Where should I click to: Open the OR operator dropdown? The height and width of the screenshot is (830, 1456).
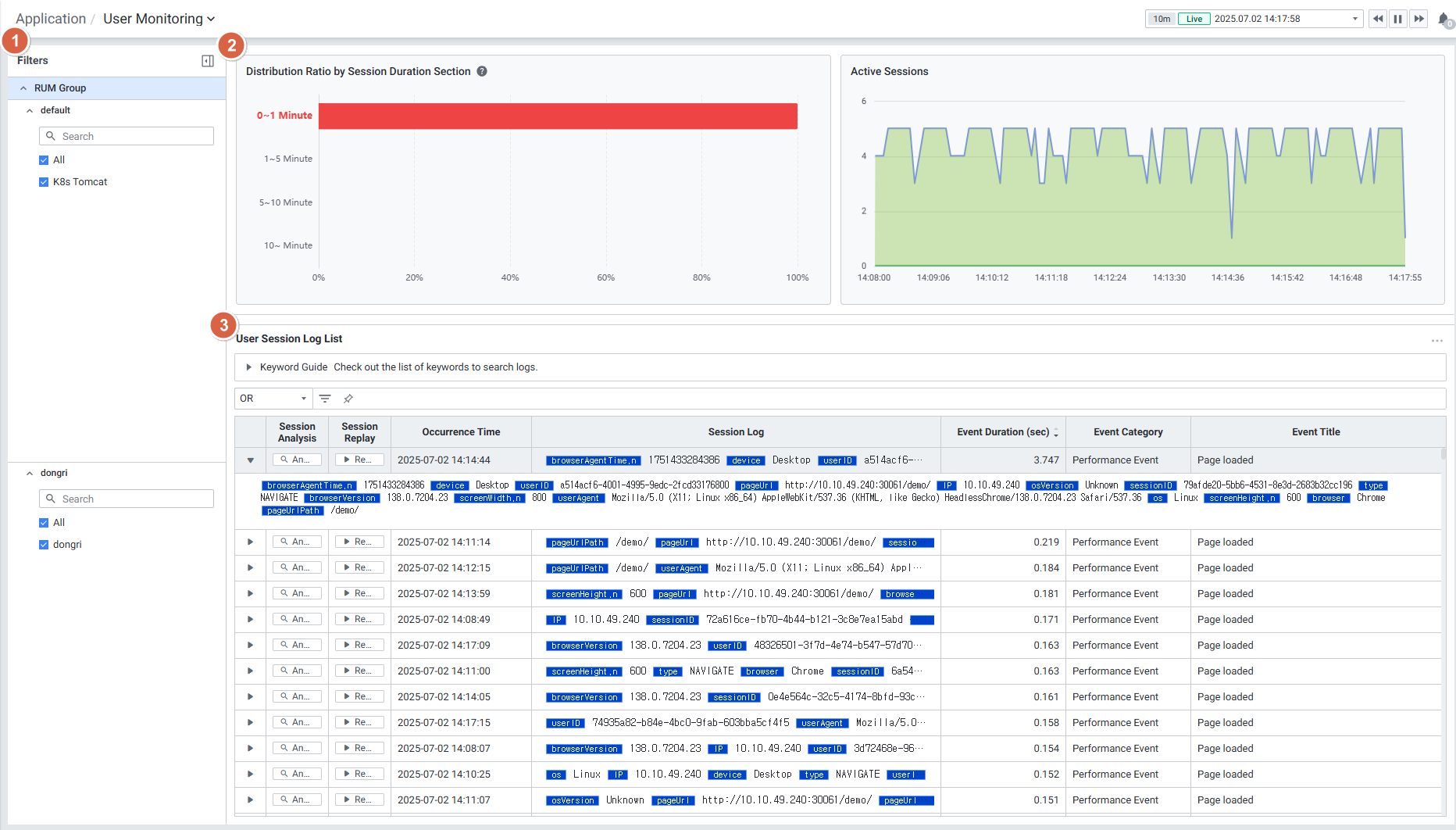point(273,399)
